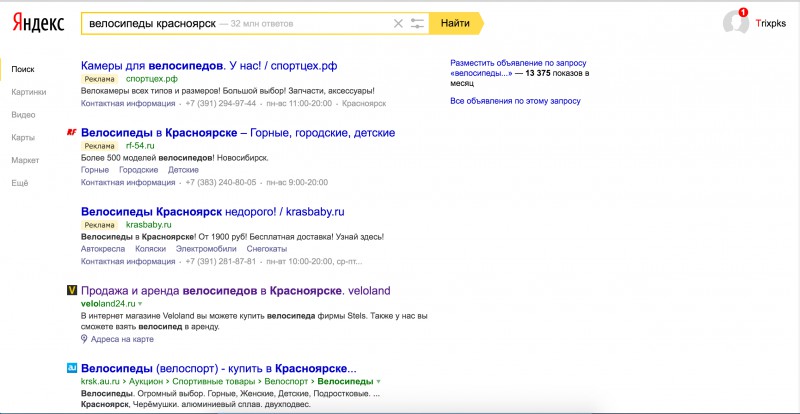This screenshot has width=800, height=414.
Task: Click the Яндекс logo
Action: (x=38, y=23)
